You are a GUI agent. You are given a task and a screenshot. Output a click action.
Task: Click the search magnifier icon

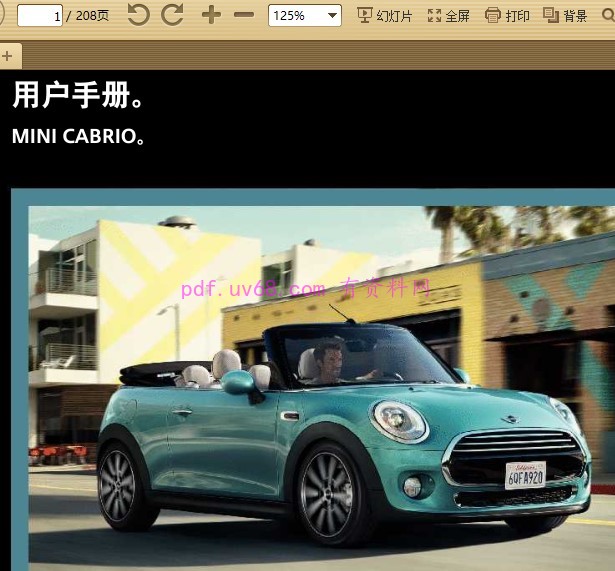(x=608, y=16)
